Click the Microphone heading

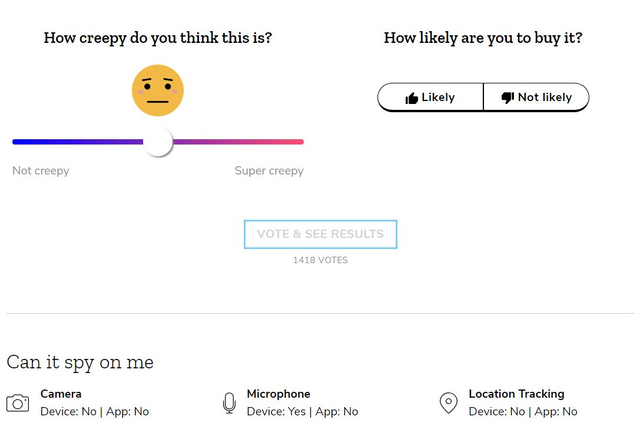point(278,394)
